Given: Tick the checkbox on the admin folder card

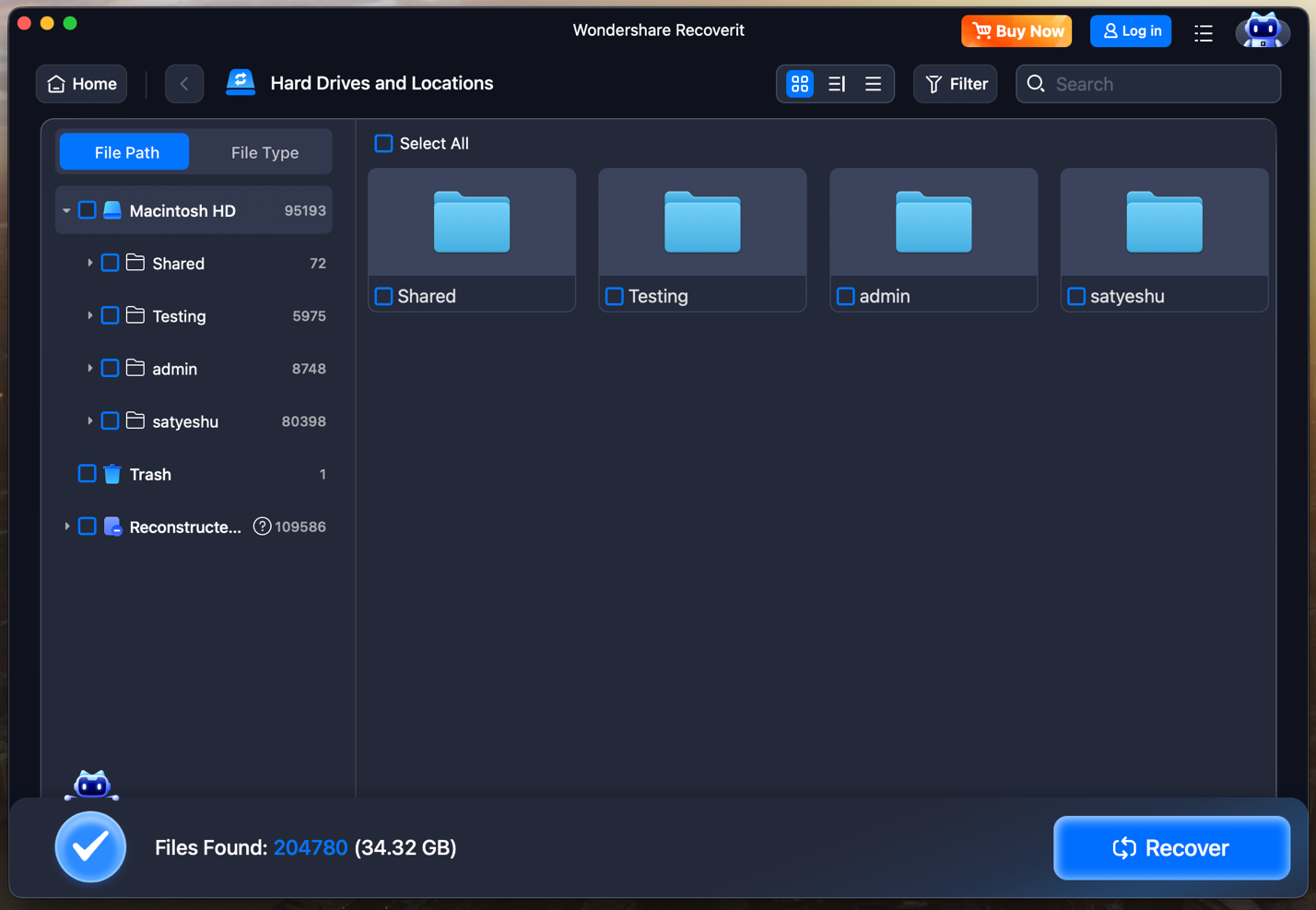Looking at the screenshot, I should [845, 296].
